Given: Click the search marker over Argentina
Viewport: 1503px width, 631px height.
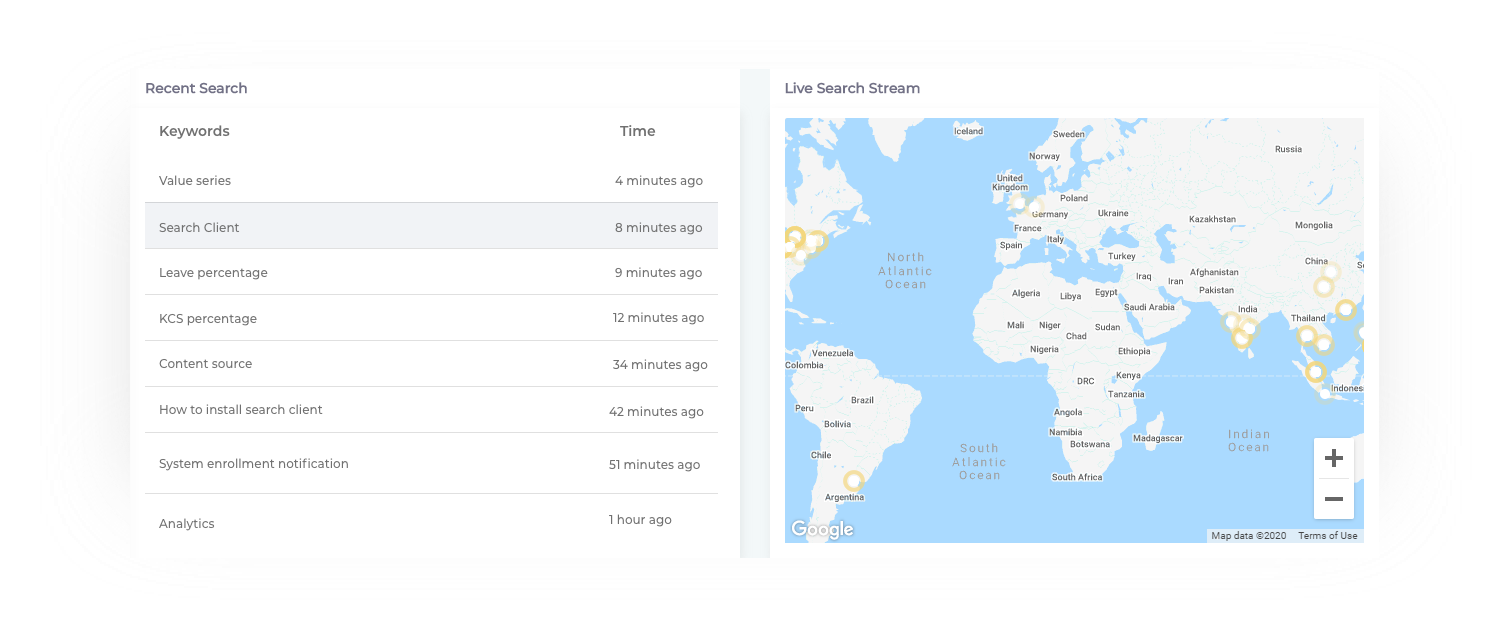Looking at the screenshot, I should (853, 481).
